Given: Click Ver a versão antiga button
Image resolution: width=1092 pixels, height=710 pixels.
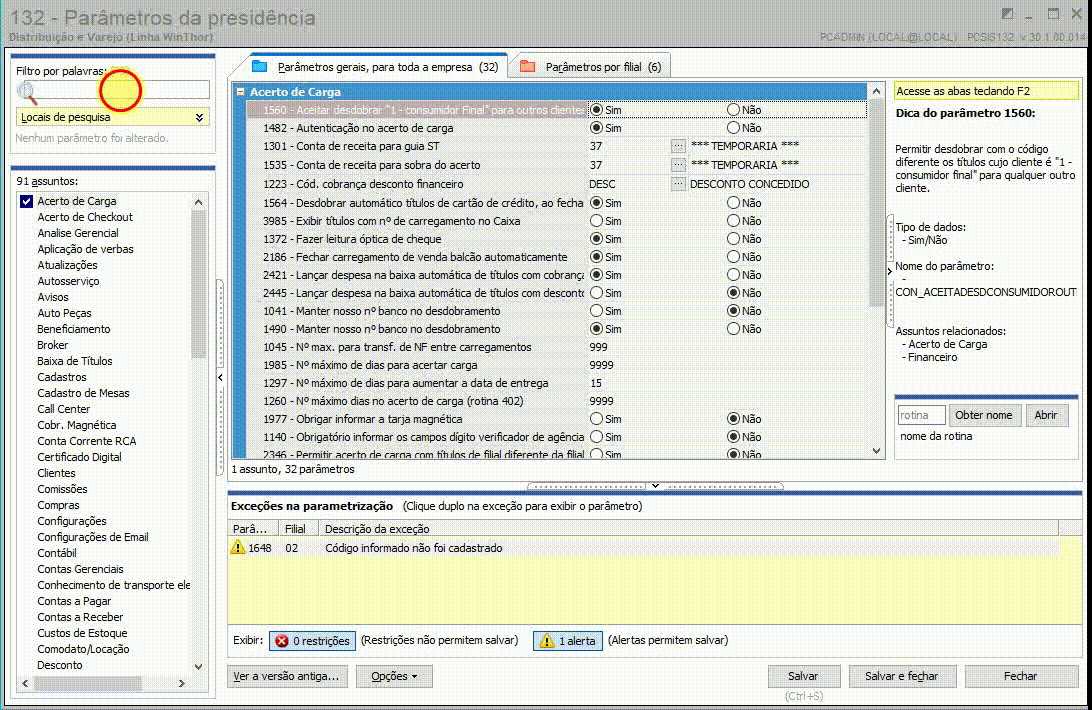Looking at the screenshot, I should tap(287, 676).
